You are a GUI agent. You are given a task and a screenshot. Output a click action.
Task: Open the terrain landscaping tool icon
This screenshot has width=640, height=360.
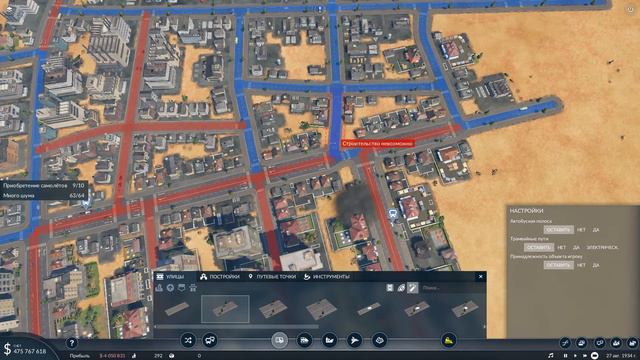pyautogui.click(x=380, y=340)
